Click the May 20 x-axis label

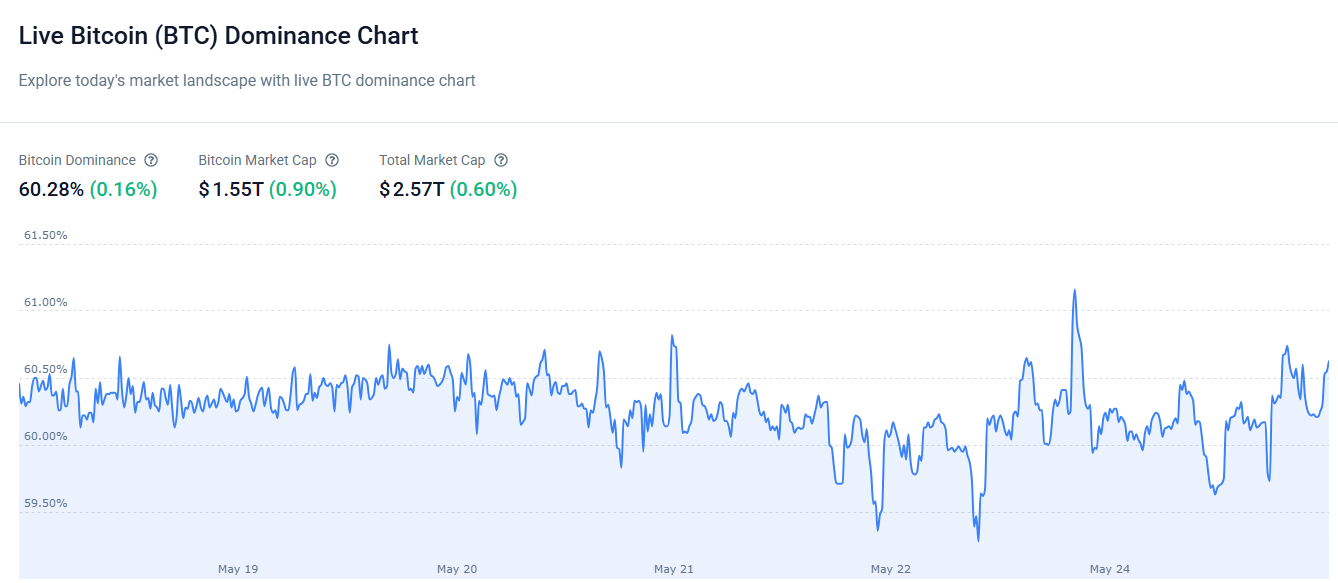[457, 569]
